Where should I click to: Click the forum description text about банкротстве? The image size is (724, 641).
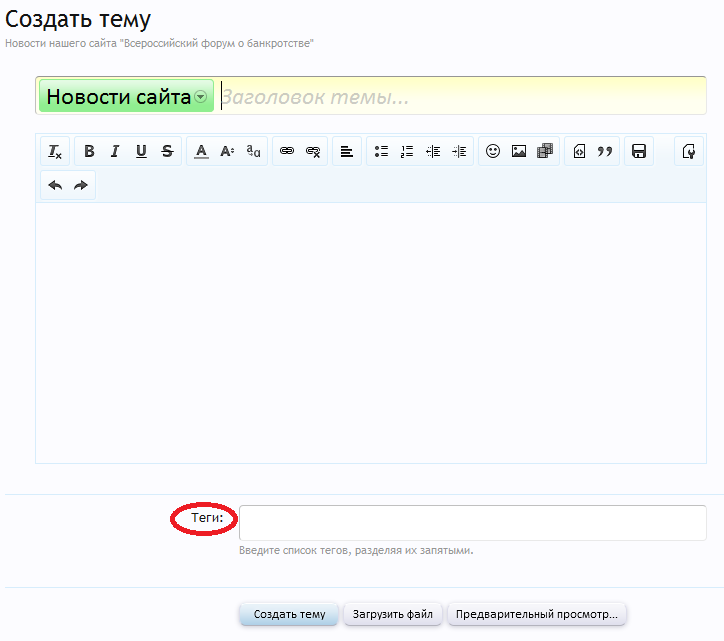159,43
